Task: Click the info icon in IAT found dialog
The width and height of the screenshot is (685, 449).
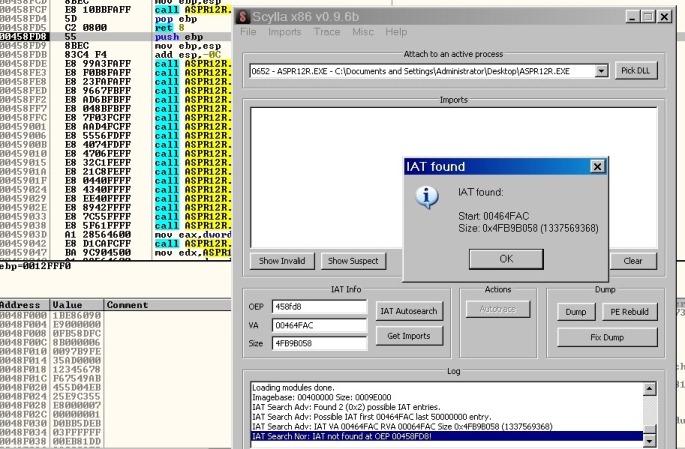Action: tap(427, 197)
